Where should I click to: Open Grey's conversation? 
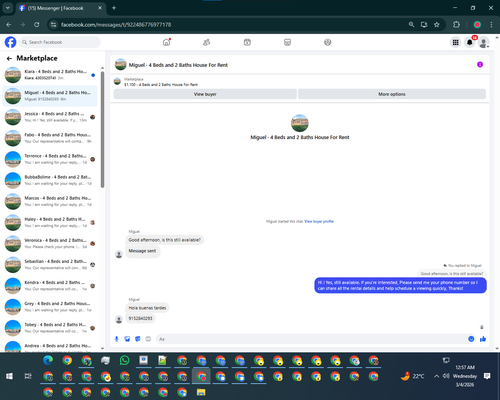pos(50,307)
